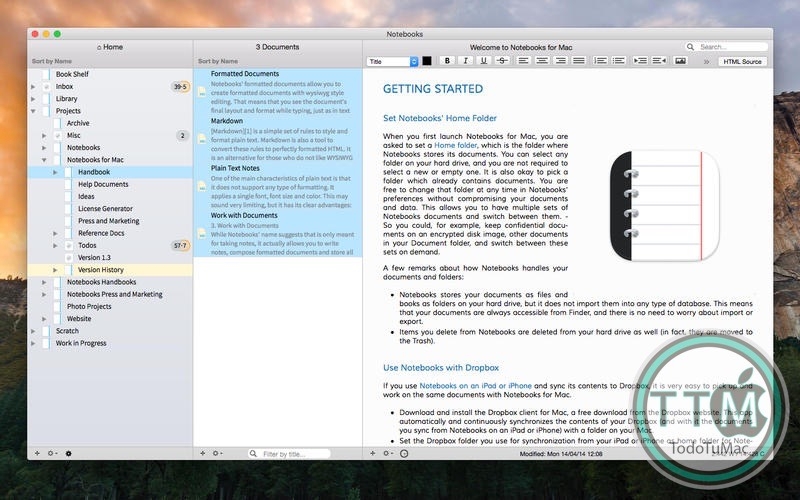Insert an image with the picture icon
The height and width of the screenshot is (500, 800).
[x=681, y=61]
